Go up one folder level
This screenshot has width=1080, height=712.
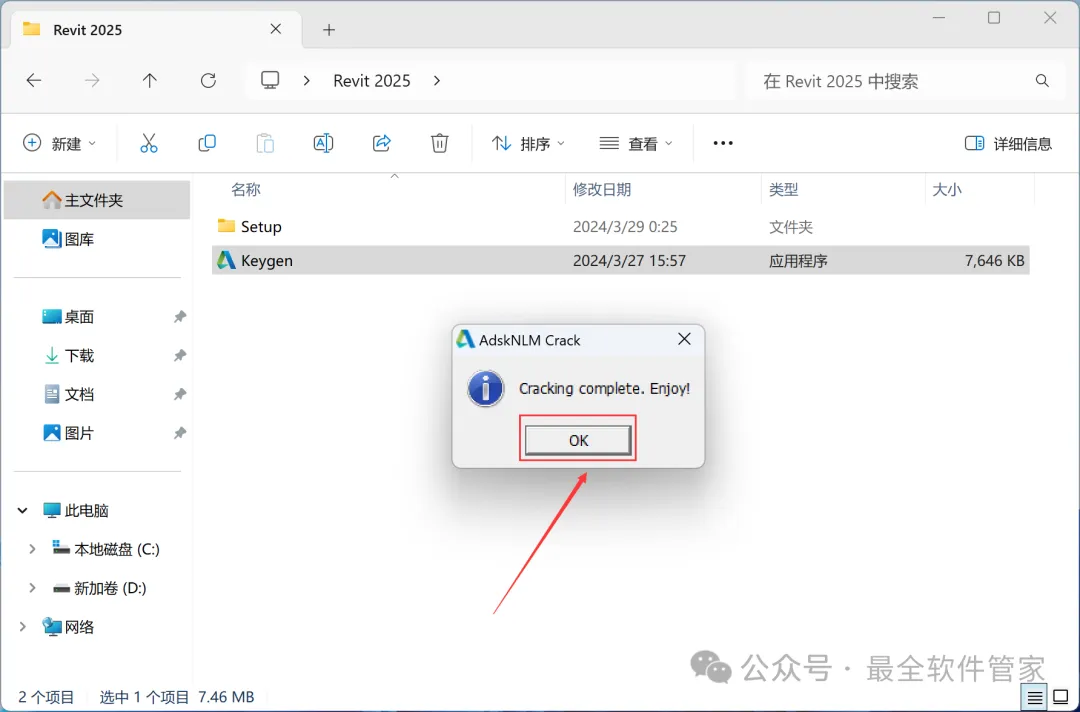149,81
